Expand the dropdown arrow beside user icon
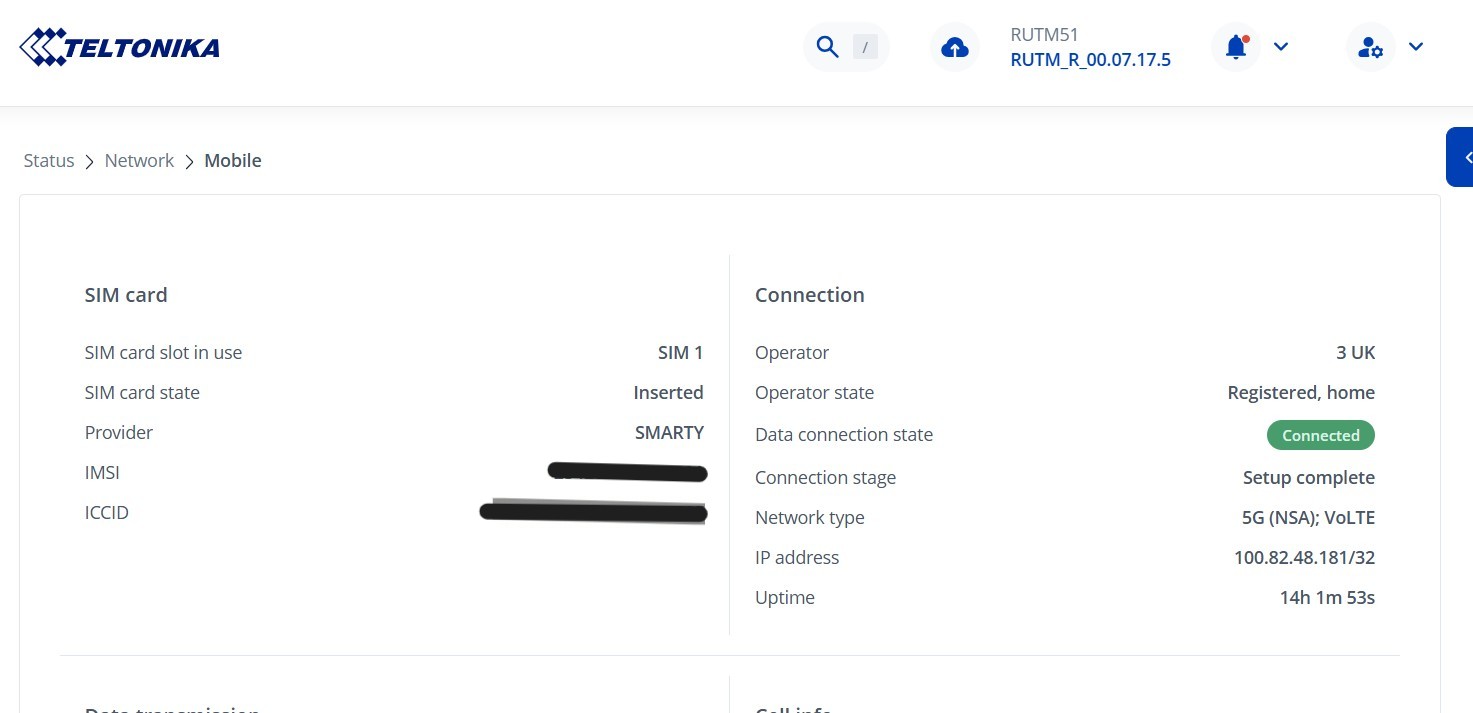The width and height of the screenshot is (1473, 713). coord(1416,47)
